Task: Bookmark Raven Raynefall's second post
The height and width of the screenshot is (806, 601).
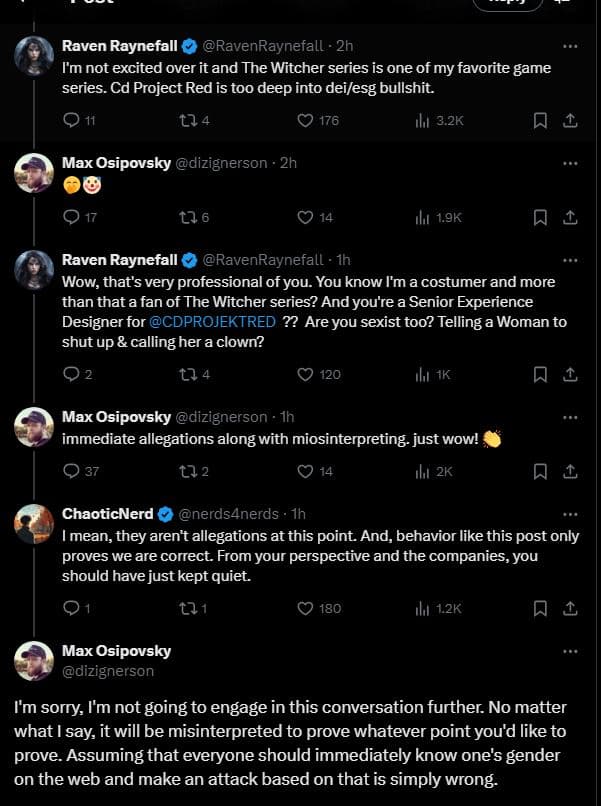Action: point(539,374)
